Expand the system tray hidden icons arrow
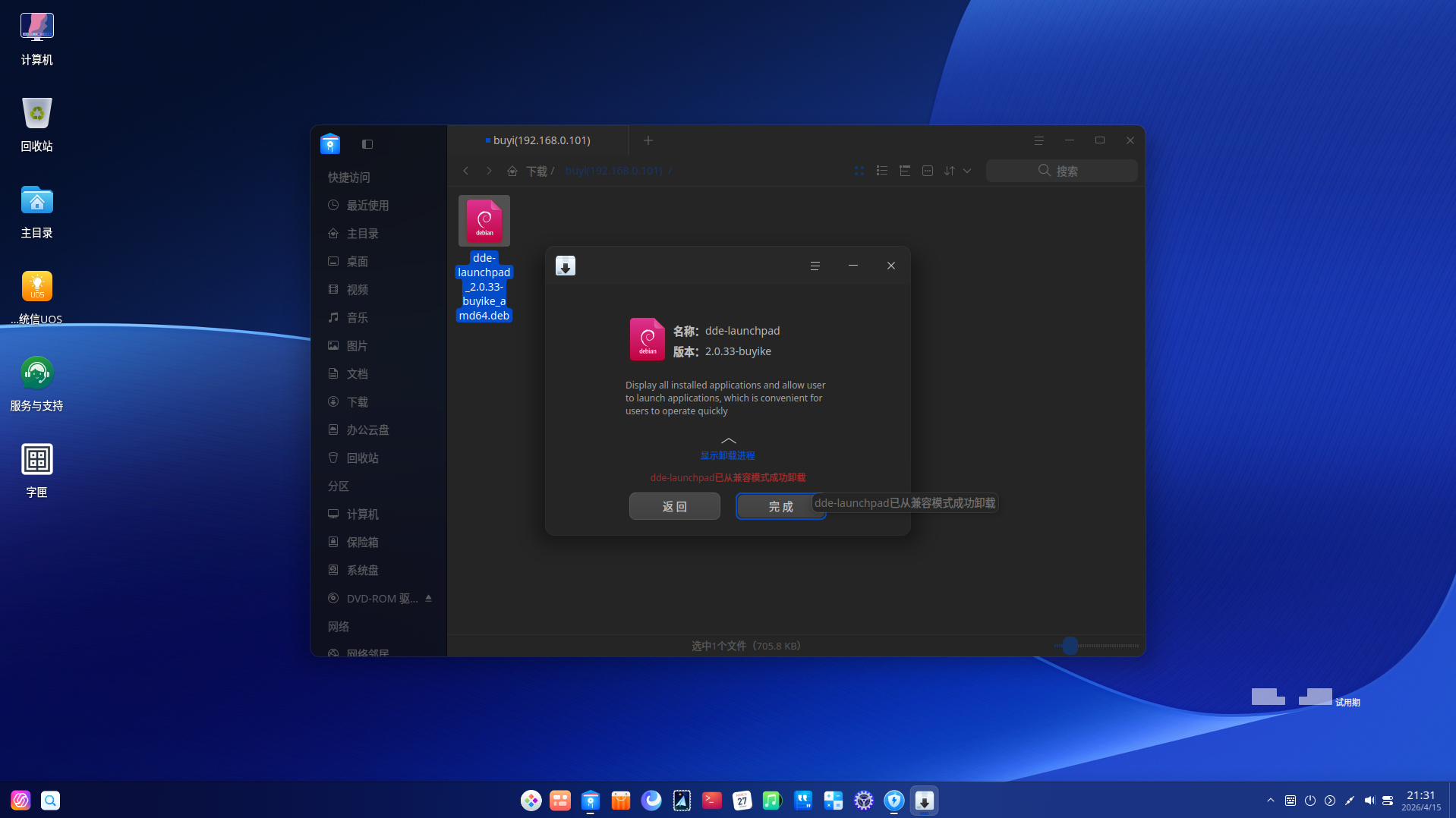1456x818 pixels. click(1270, 801)
